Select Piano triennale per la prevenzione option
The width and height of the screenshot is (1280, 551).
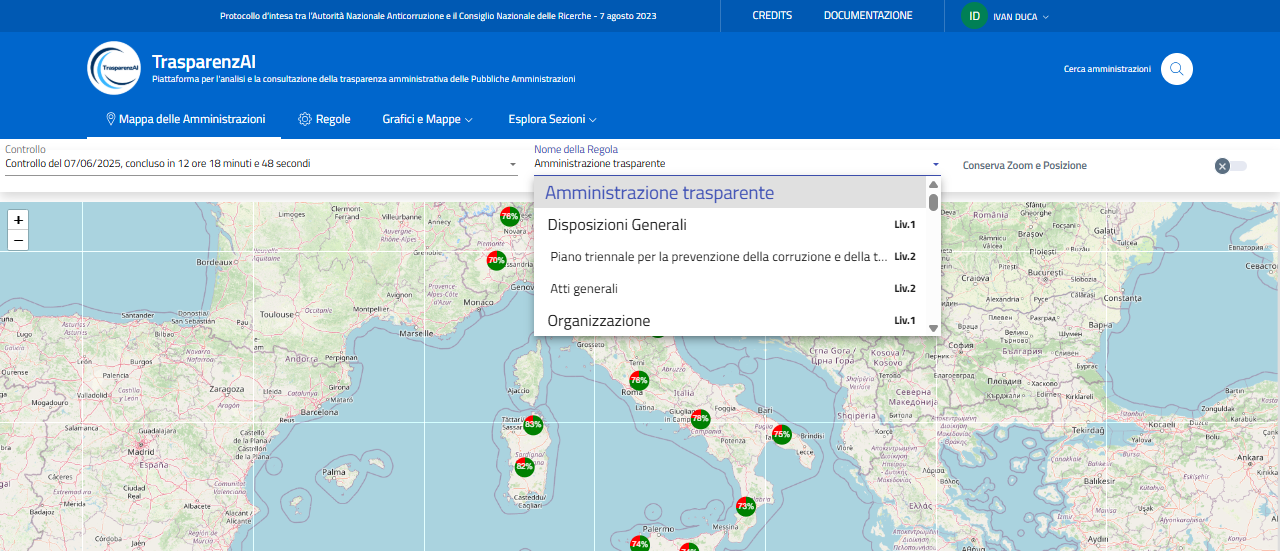coord(730,256)
